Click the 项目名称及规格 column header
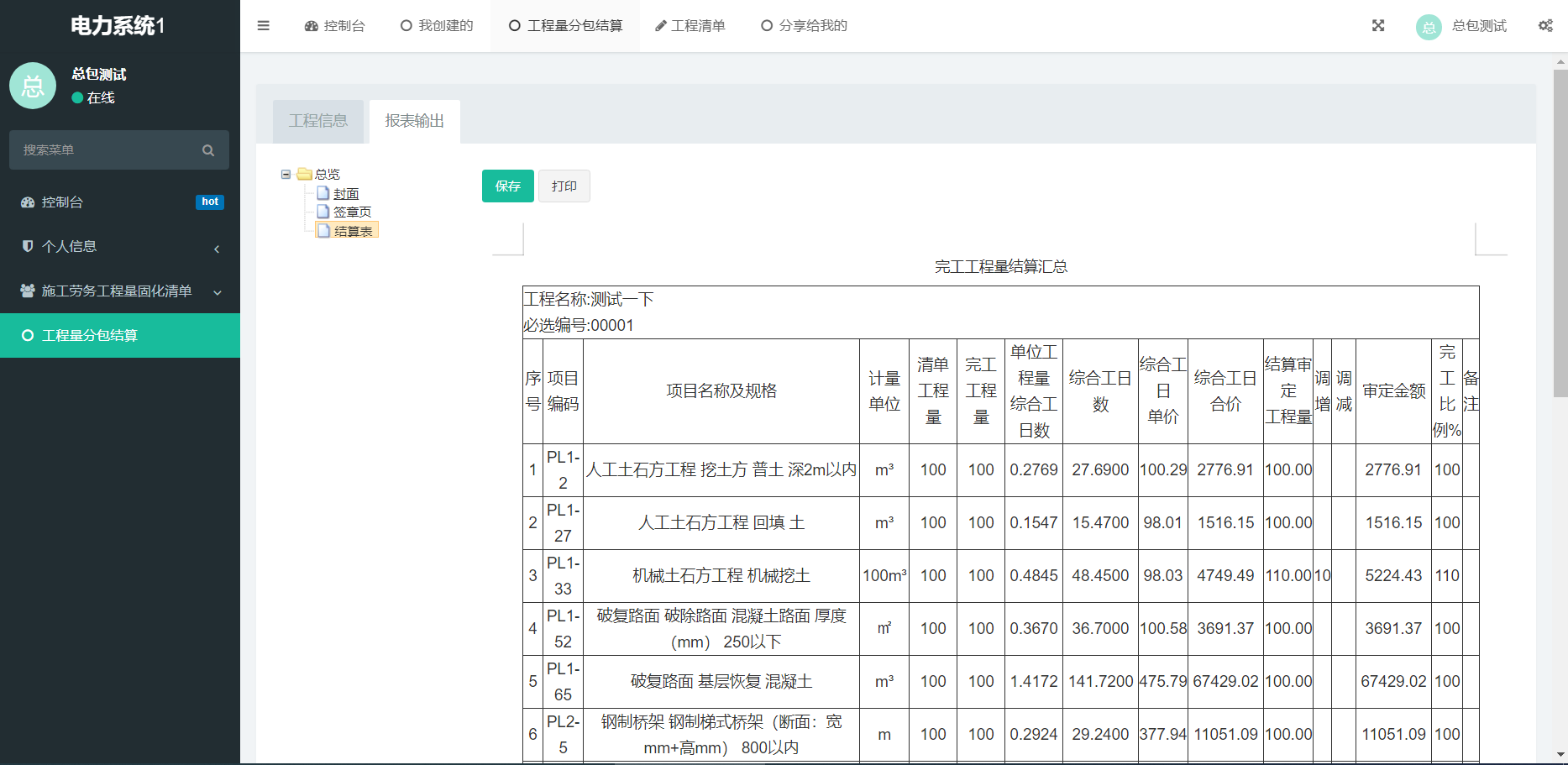This screenshot has height=765, width=1568. (x=721, y=391)
